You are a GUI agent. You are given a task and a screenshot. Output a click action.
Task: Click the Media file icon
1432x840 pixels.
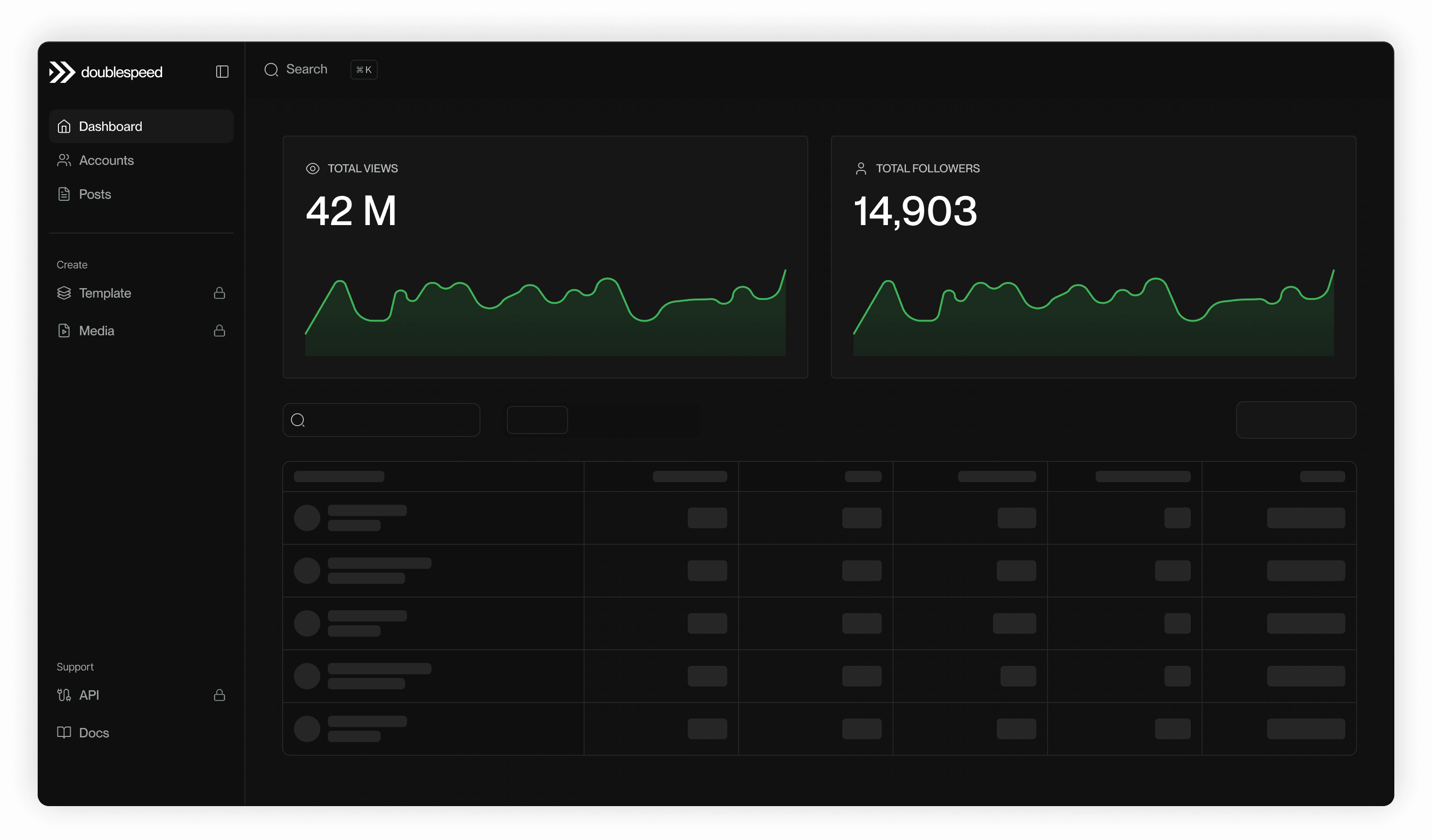point(64,331)
